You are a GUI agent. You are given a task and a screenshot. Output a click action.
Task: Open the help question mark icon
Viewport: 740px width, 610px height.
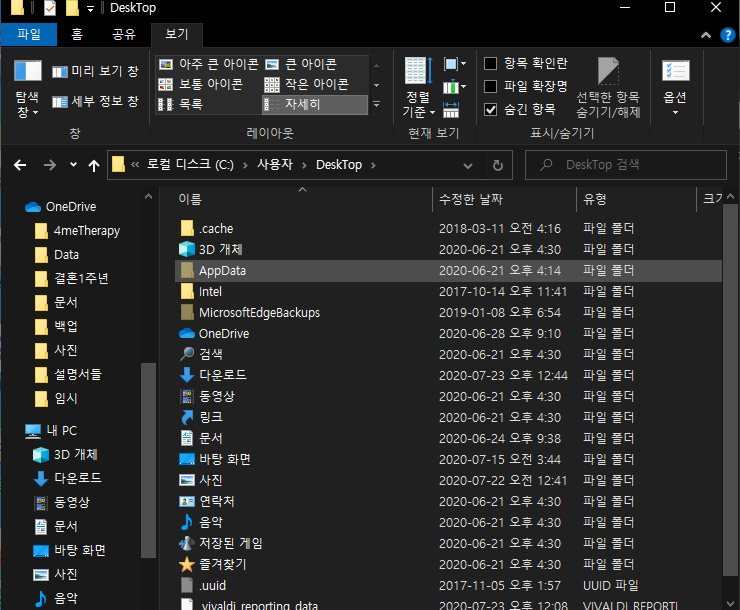(x=728, y=35)
